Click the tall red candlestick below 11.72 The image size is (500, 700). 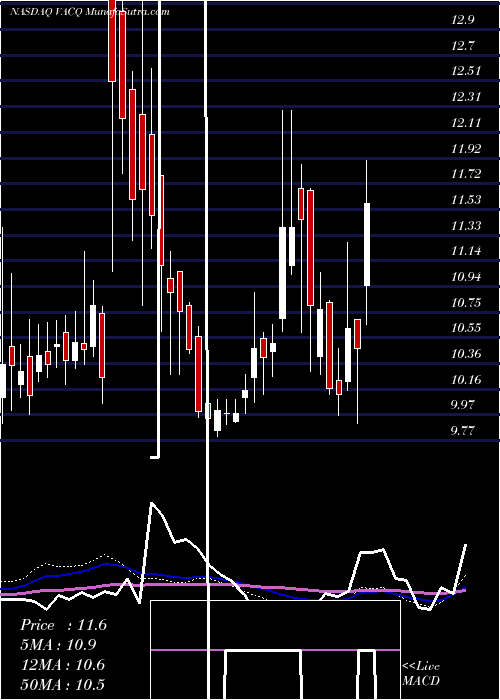(x=310, y=248)
